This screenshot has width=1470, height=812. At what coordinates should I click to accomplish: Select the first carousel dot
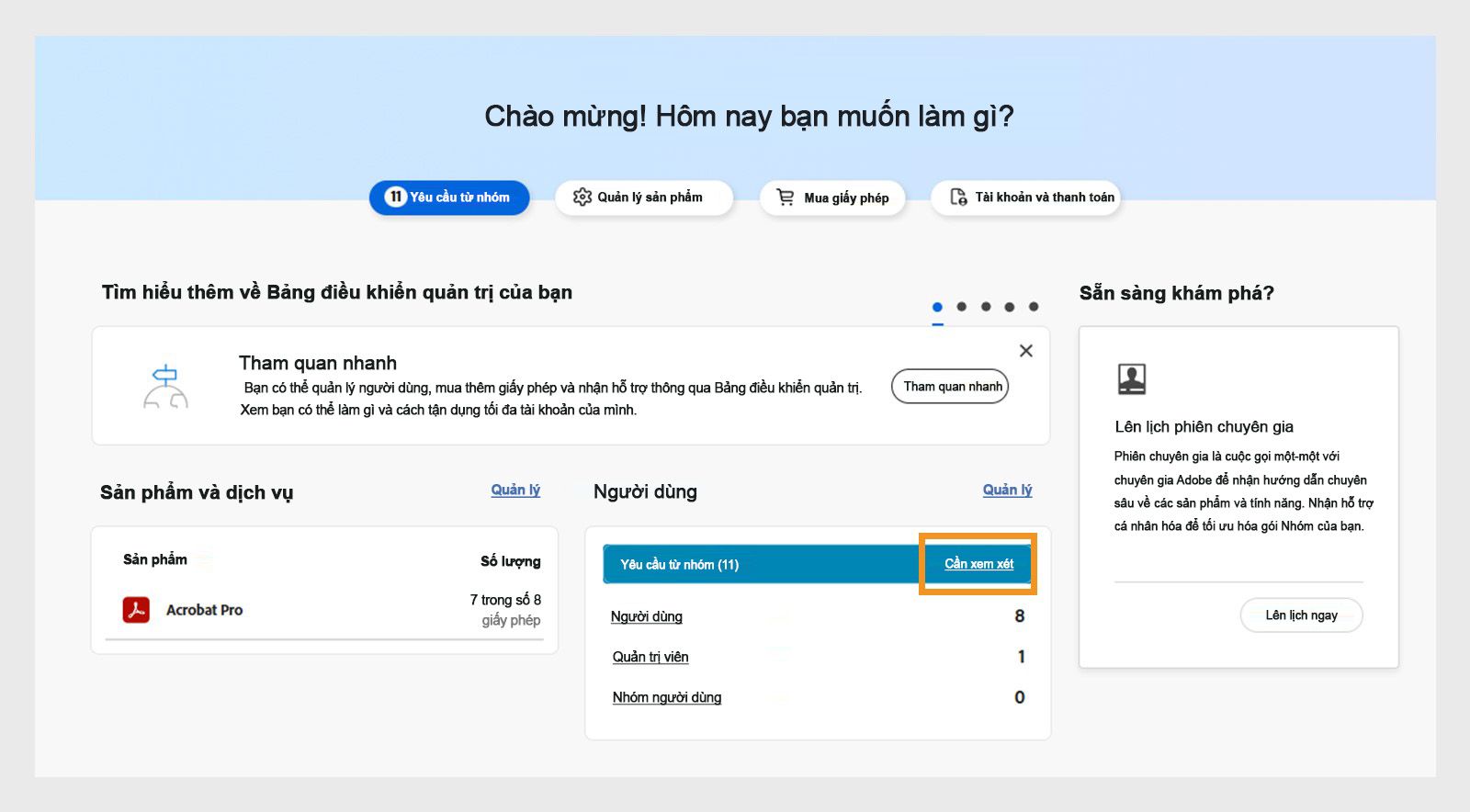point(937,307)
